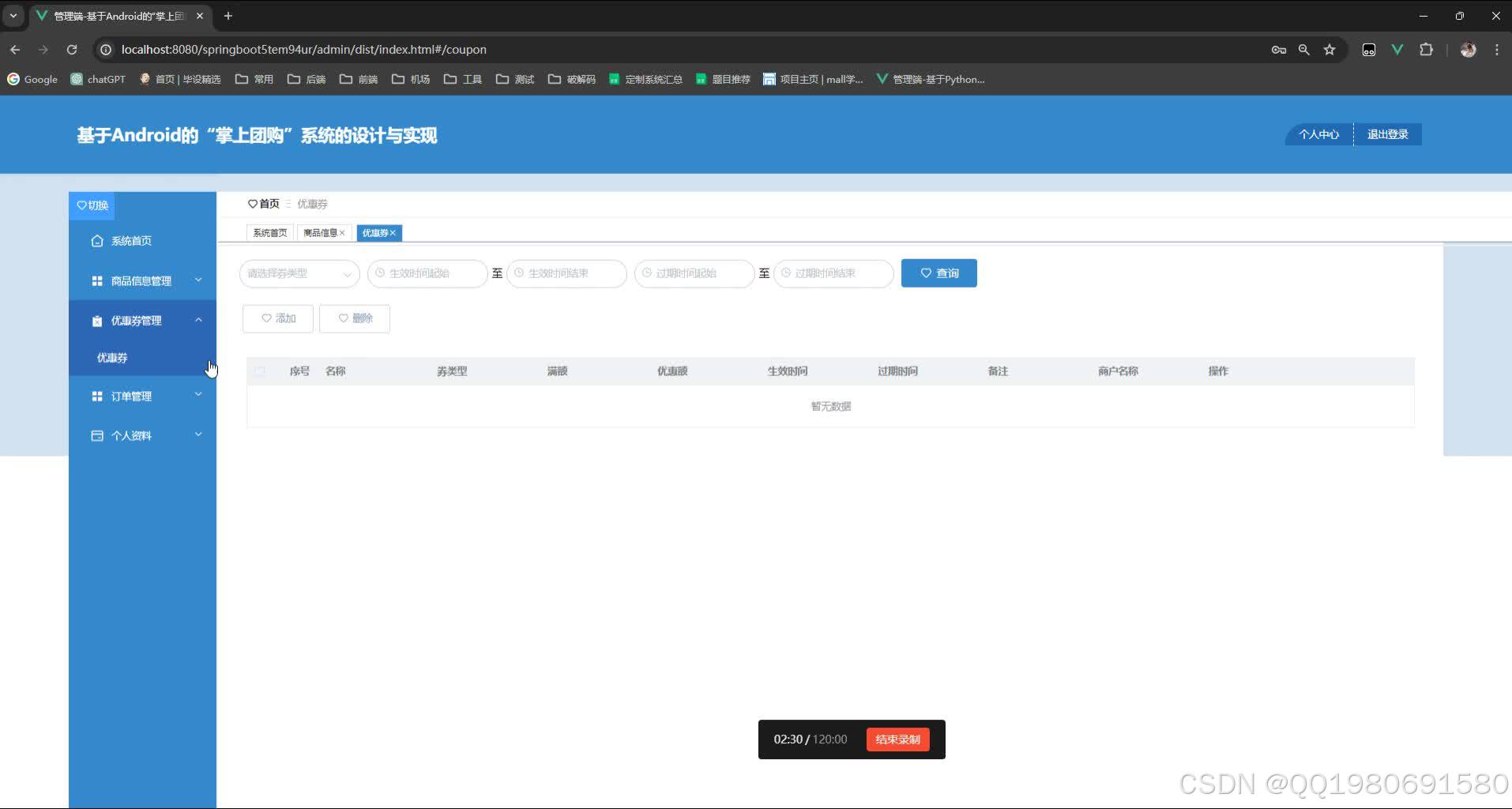Viewport: 1512px width, 809px height.
Task: Open the Chrome profile avatar
Action: pos(1469,50)
